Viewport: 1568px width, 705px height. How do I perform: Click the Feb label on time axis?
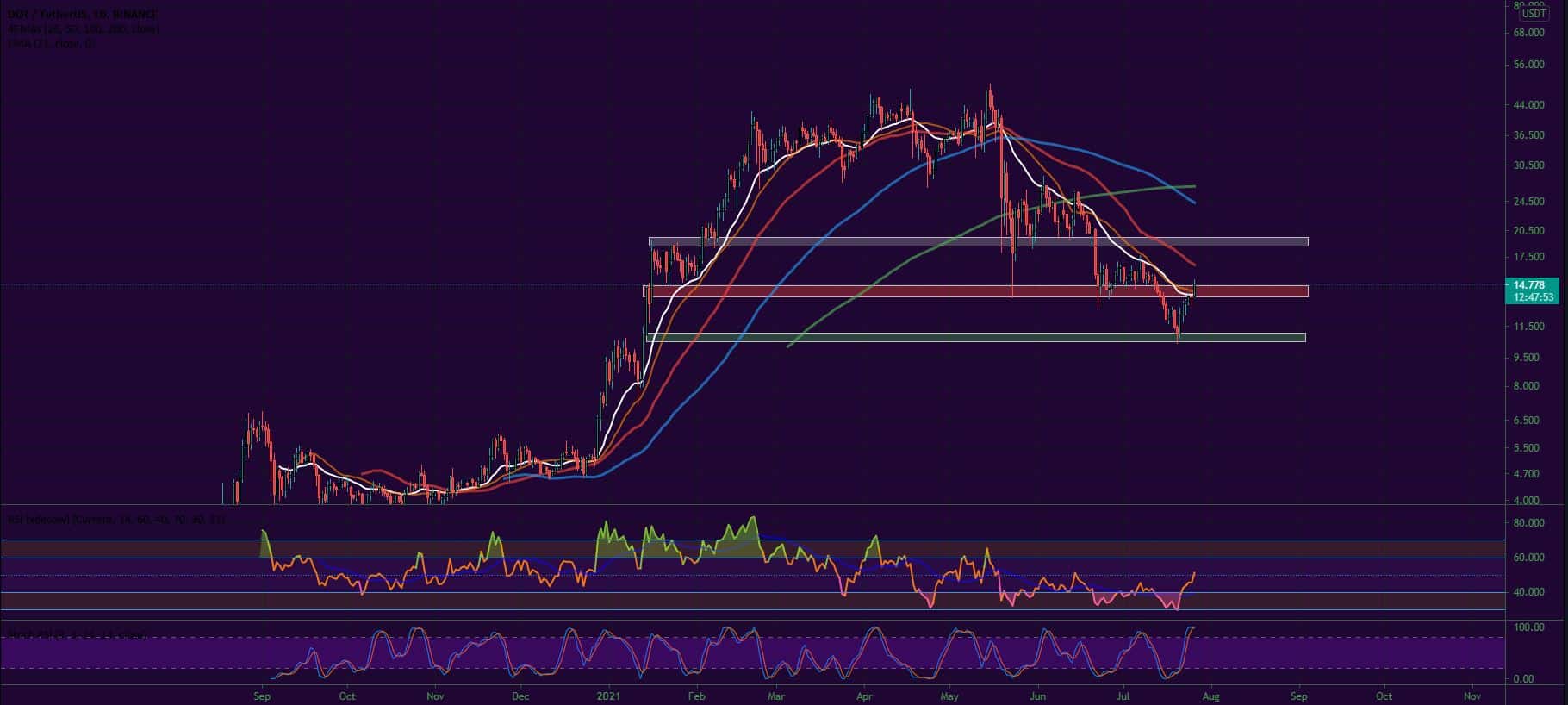[696, 696]
